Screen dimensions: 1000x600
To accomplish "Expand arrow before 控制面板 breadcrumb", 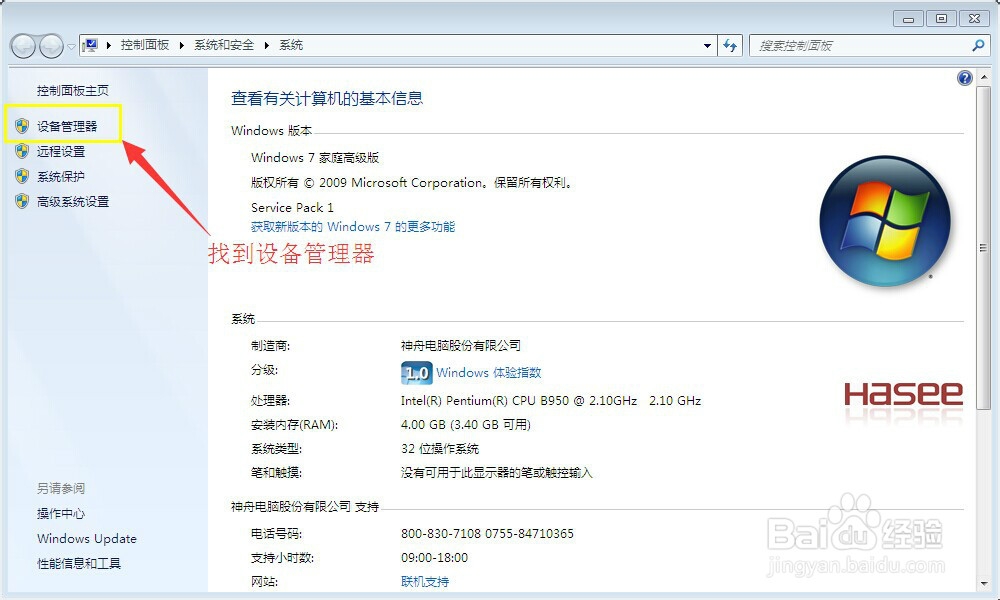I will pyautogui.click(x=110, y=45).
